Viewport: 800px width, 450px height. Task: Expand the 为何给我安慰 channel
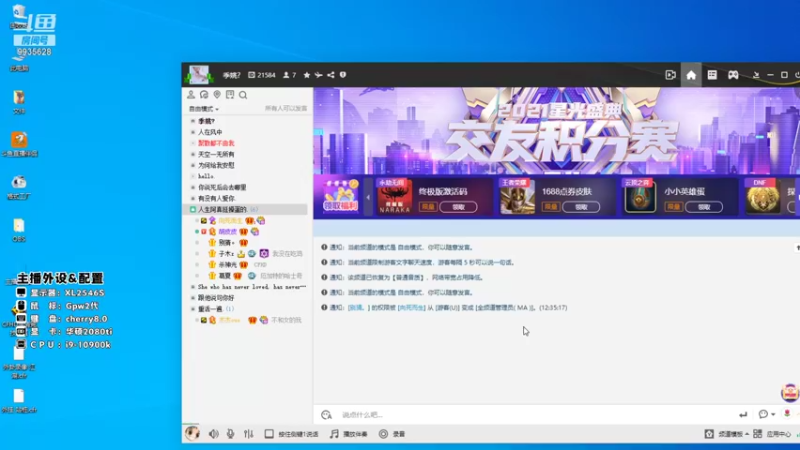click(x=216, y=165)
